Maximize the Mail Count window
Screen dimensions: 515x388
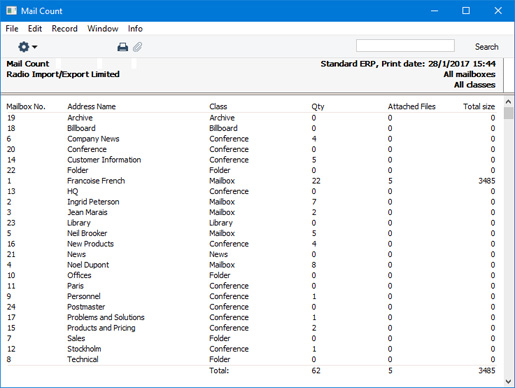[466, 11]
